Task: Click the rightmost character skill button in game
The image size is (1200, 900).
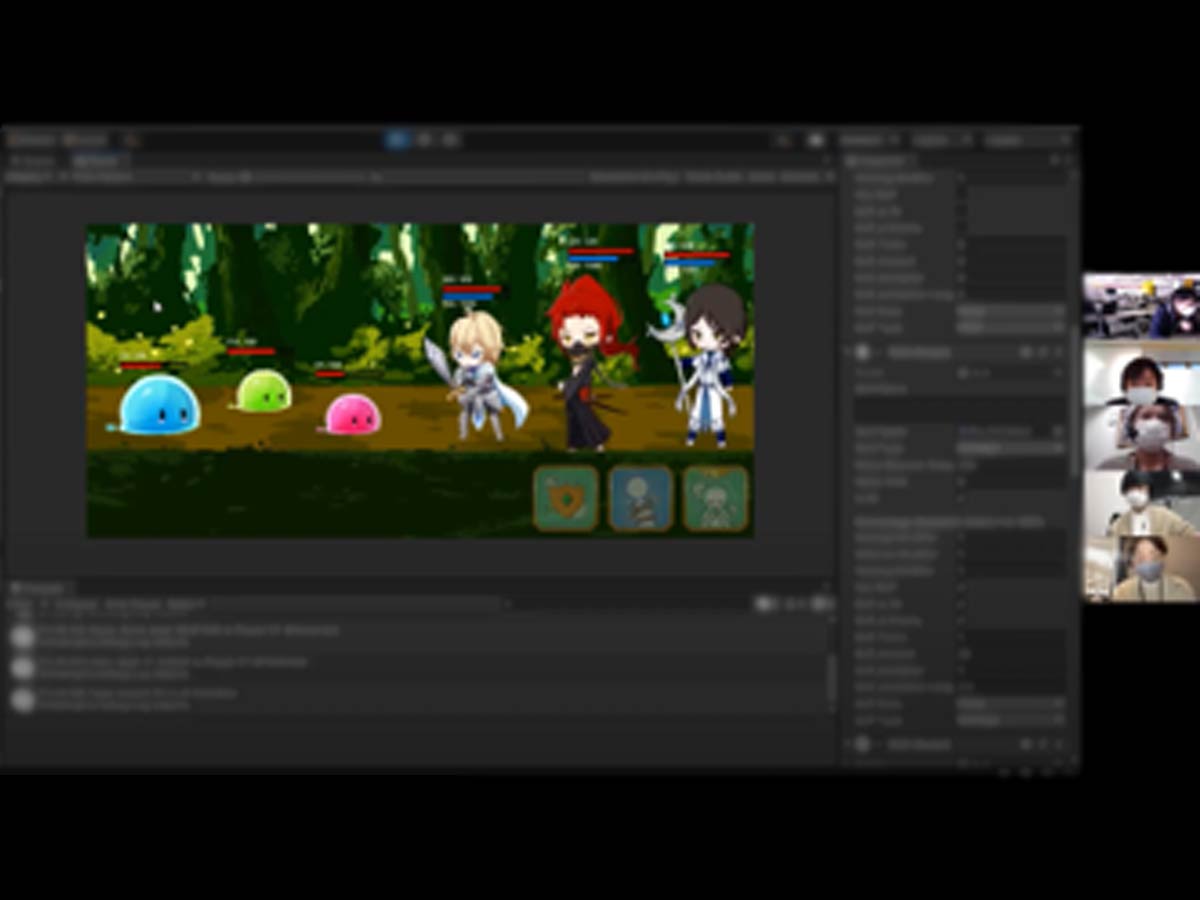Action: pos(716,498)
